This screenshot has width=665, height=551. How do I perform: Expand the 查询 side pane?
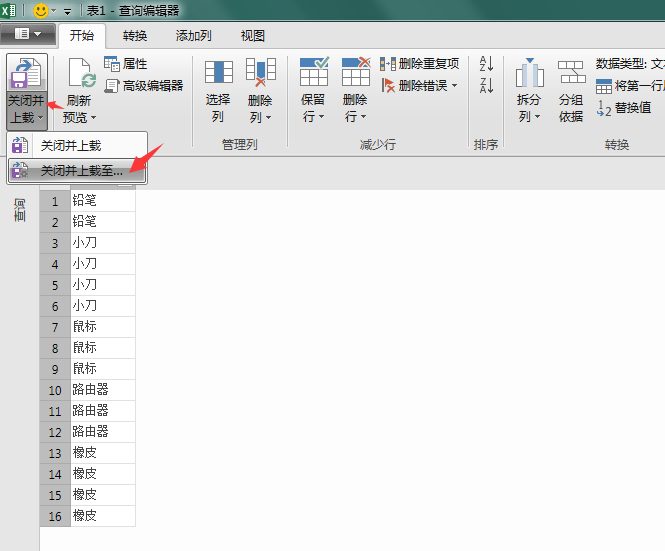[20, 210]
